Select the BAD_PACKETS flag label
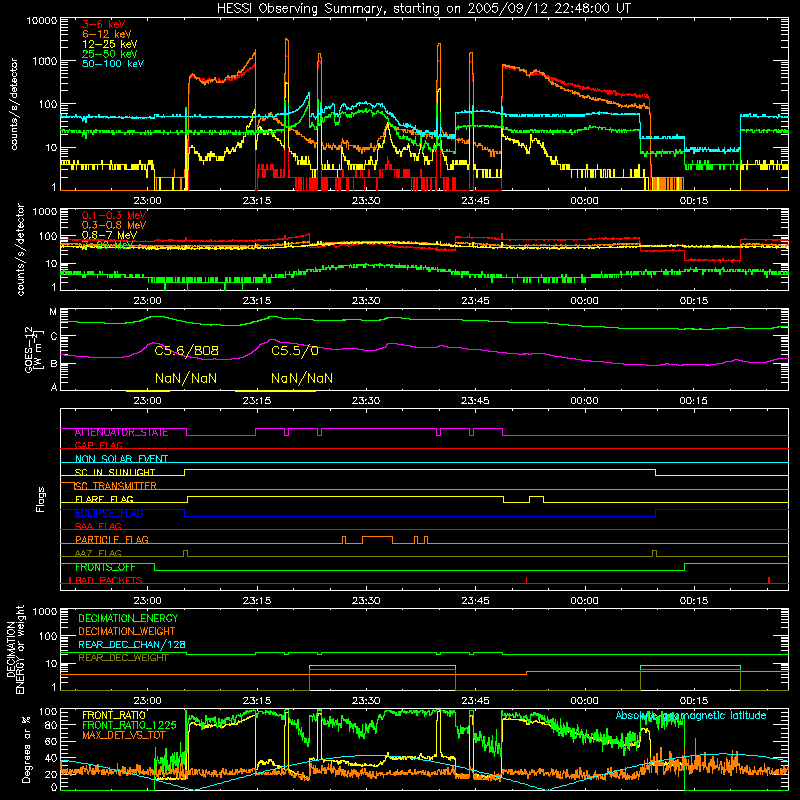This screenshot has height=800, width=800. (x=108, y=580)
